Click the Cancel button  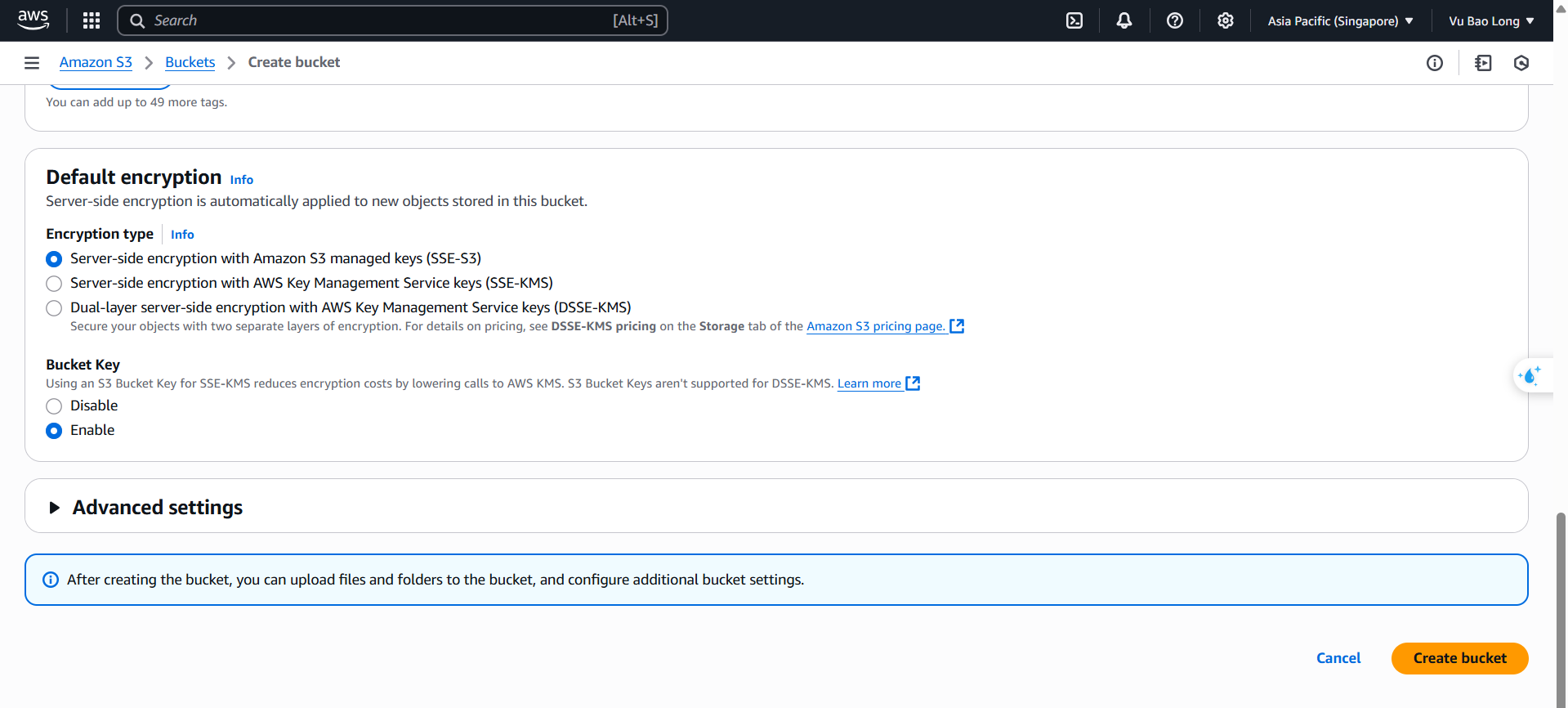[1338, 658]
